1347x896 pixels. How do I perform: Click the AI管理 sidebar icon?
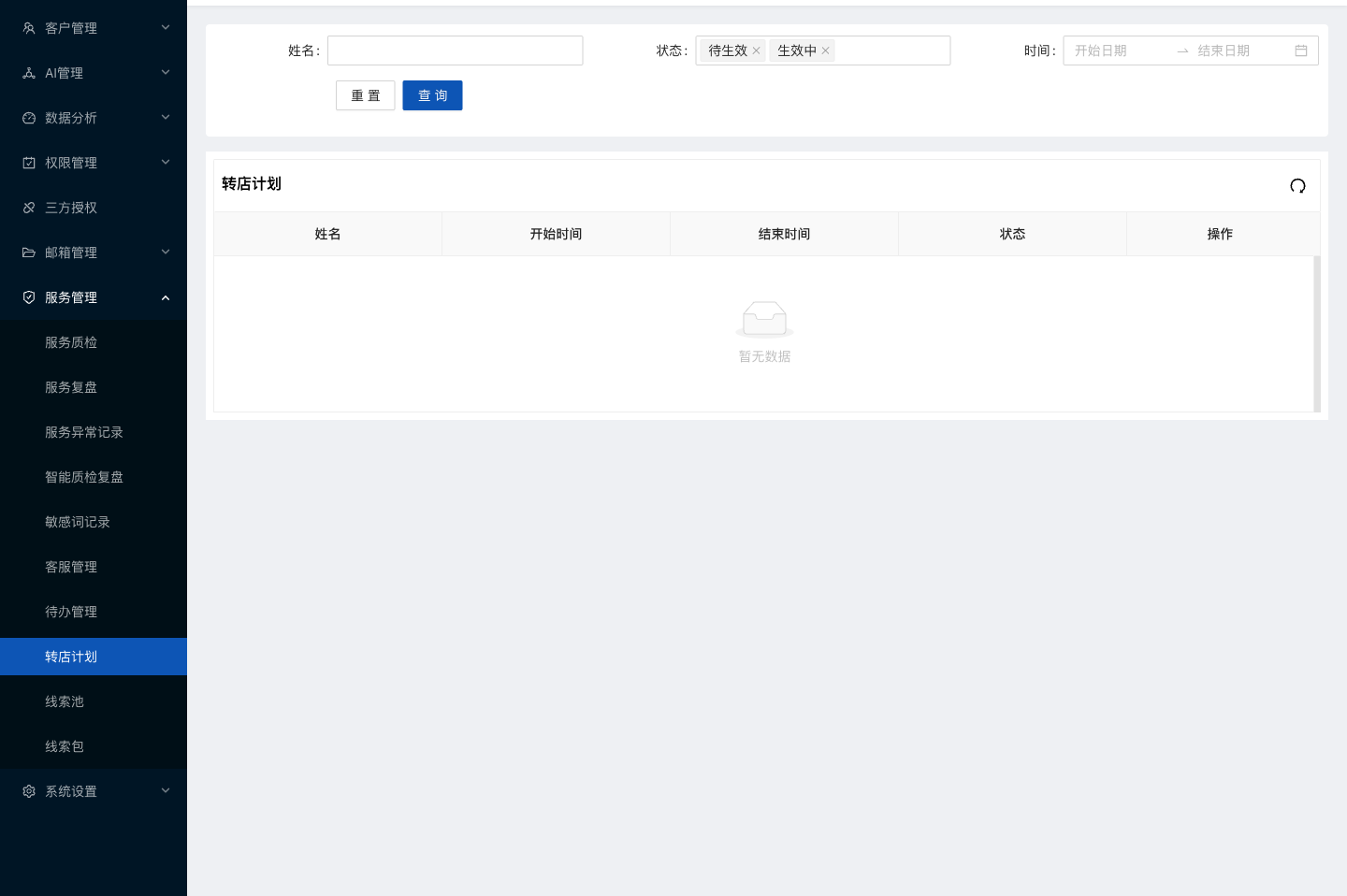[29, 73]
